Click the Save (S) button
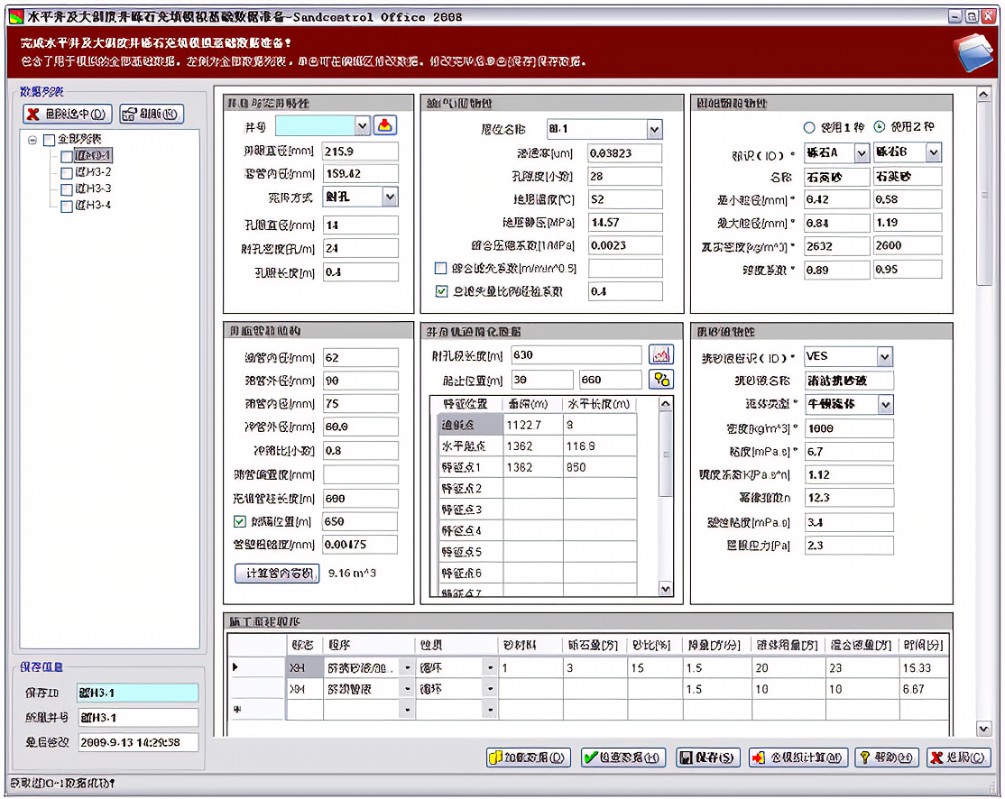1005x799 pixels. (708, 757)
